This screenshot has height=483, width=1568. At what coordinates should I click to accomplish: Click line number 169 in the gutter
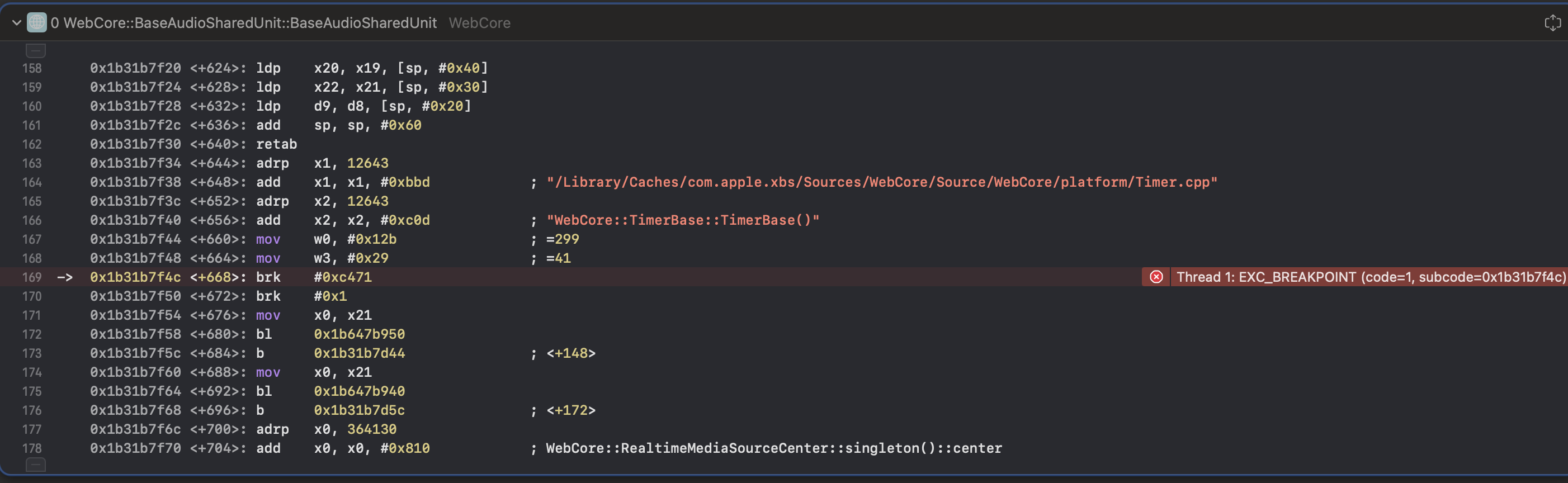(x=32, y=277)
